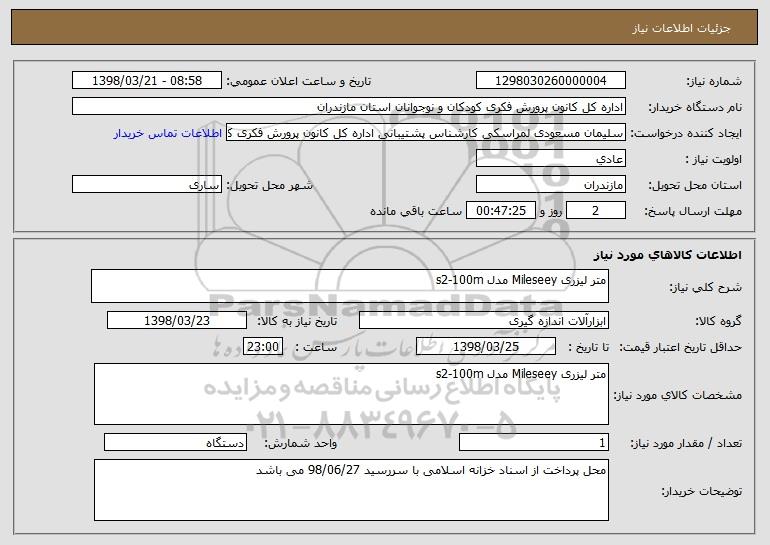This screenshot has width=770, height=545.
Task: Click the شرح کلی نیاز text area
Action: coord(350,286)
